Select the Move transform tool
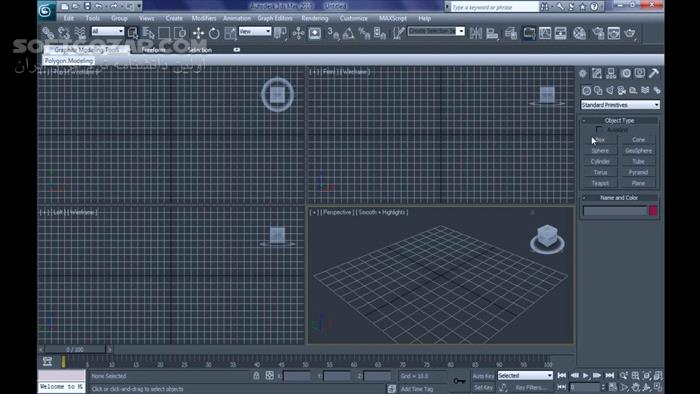This screenshot has height=394, width=700. click(198, 33)
